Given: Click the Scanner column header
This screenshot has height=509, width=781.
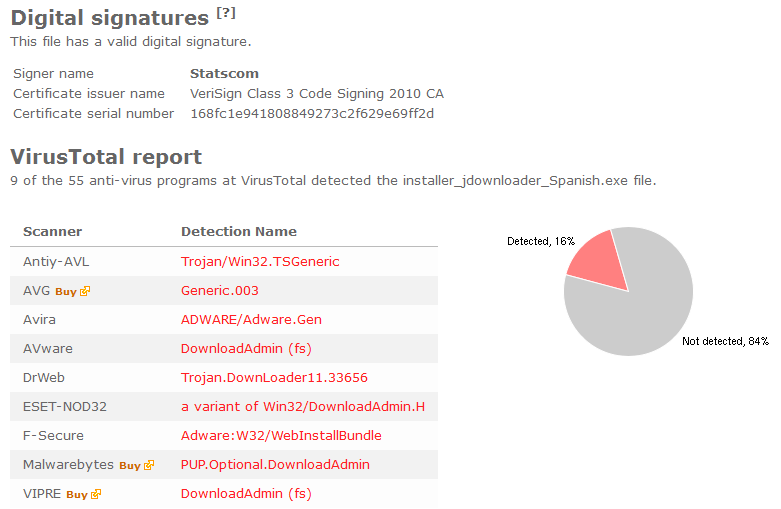Looking at the screenshot, I should coord(52,232).
